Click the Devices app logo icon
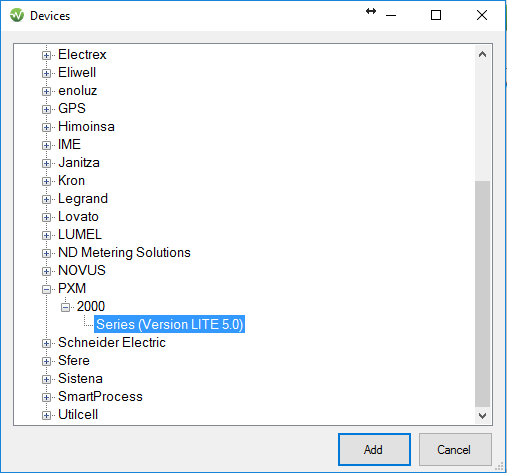This screenshot has height=473, width=507. click(17, 15)
